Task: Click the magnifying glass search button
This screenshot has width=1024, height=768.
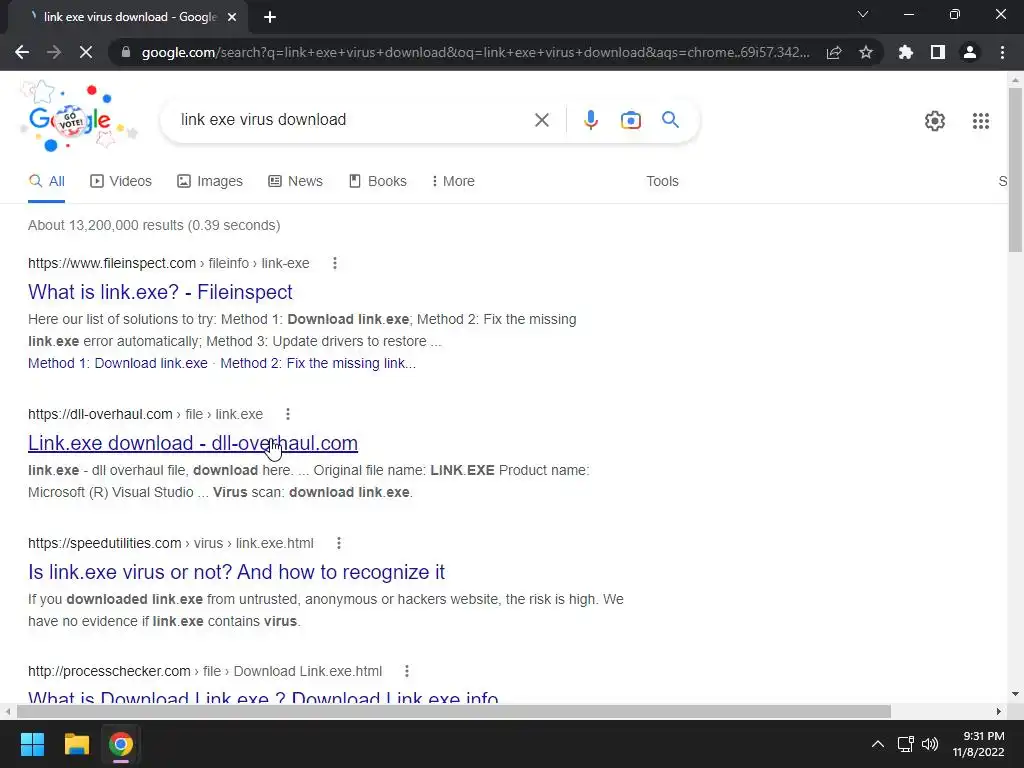Action: tap(670, 120)
